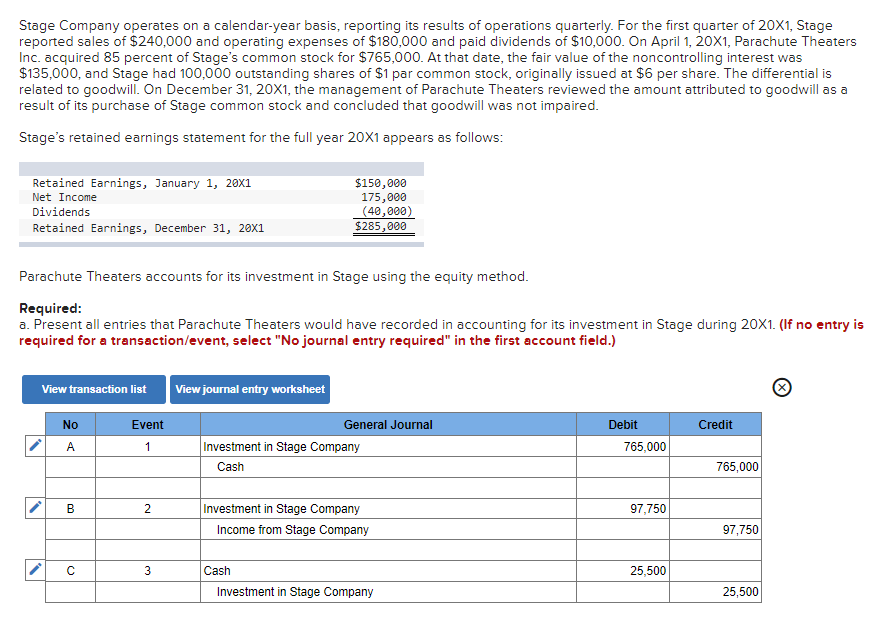The width and height of the screenshot is (896, 638).
Task: Click the pencil edit icon for entry A
Action: (35, 445)
